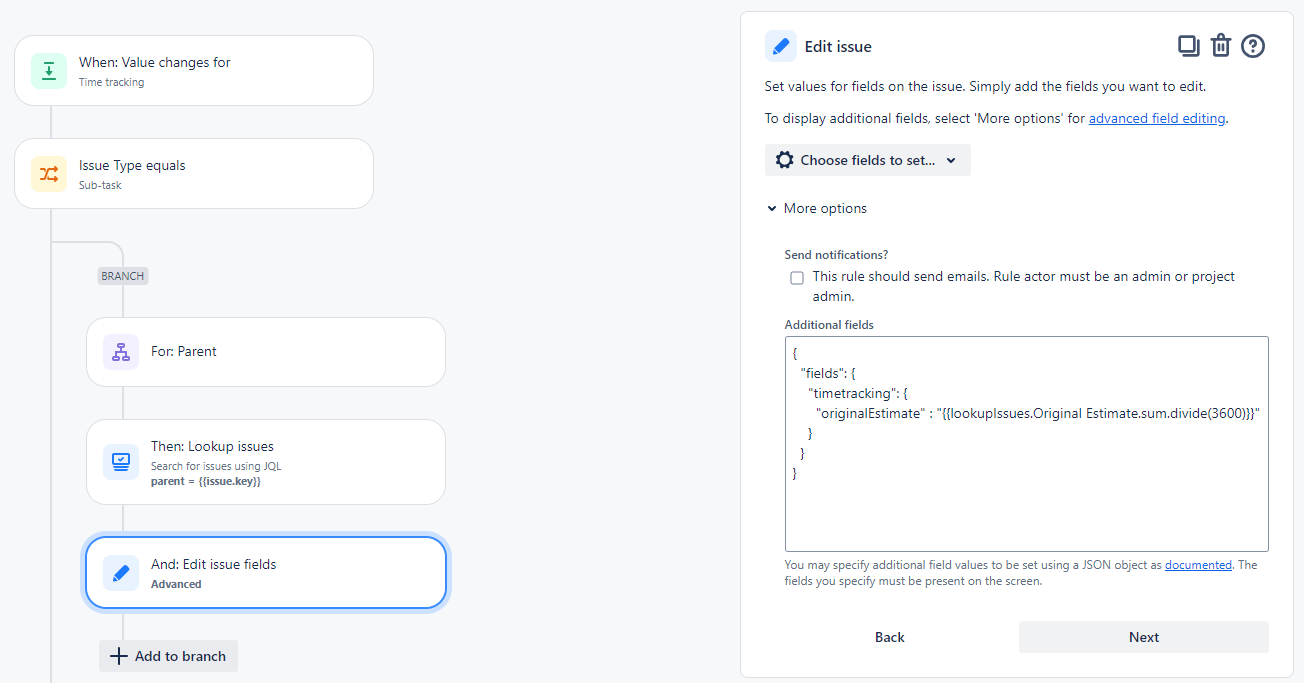1304x683 pixels.
Task: Select the For: Parent branch card
Action: (266, 352)
